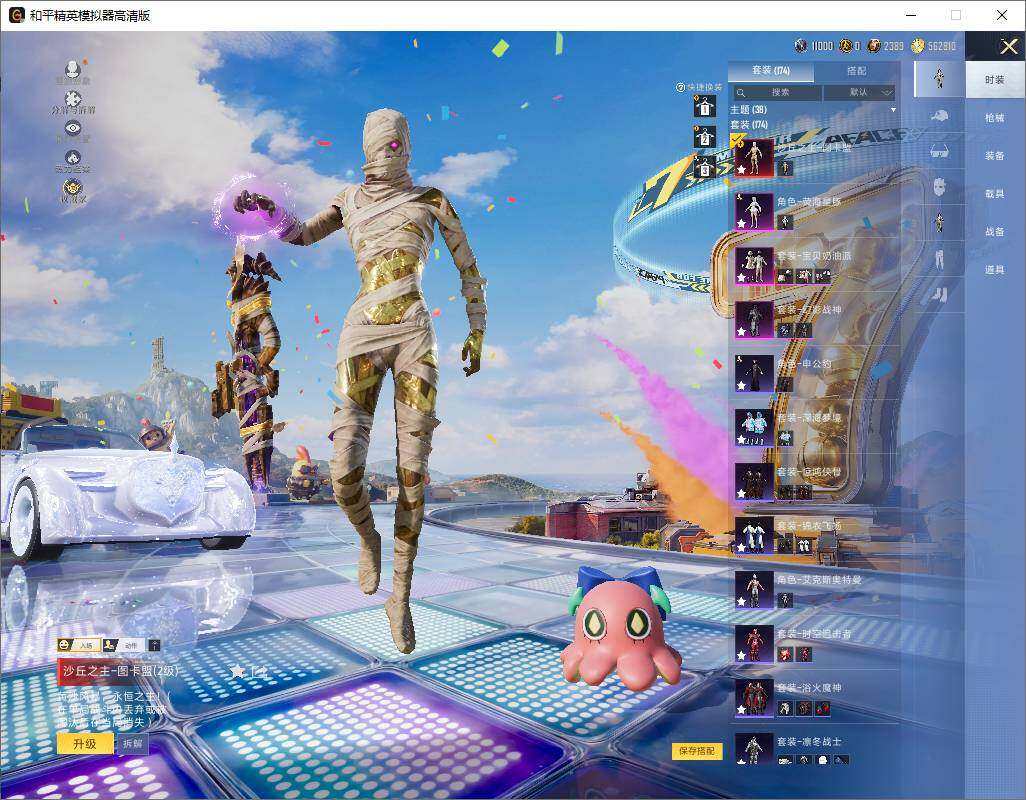The width and height of the screenshot is (1026, 800).
Task: Select the 角色-黄海星辰 outfit thumbnail
Action: pyautogui.click(x=754, y=211)
